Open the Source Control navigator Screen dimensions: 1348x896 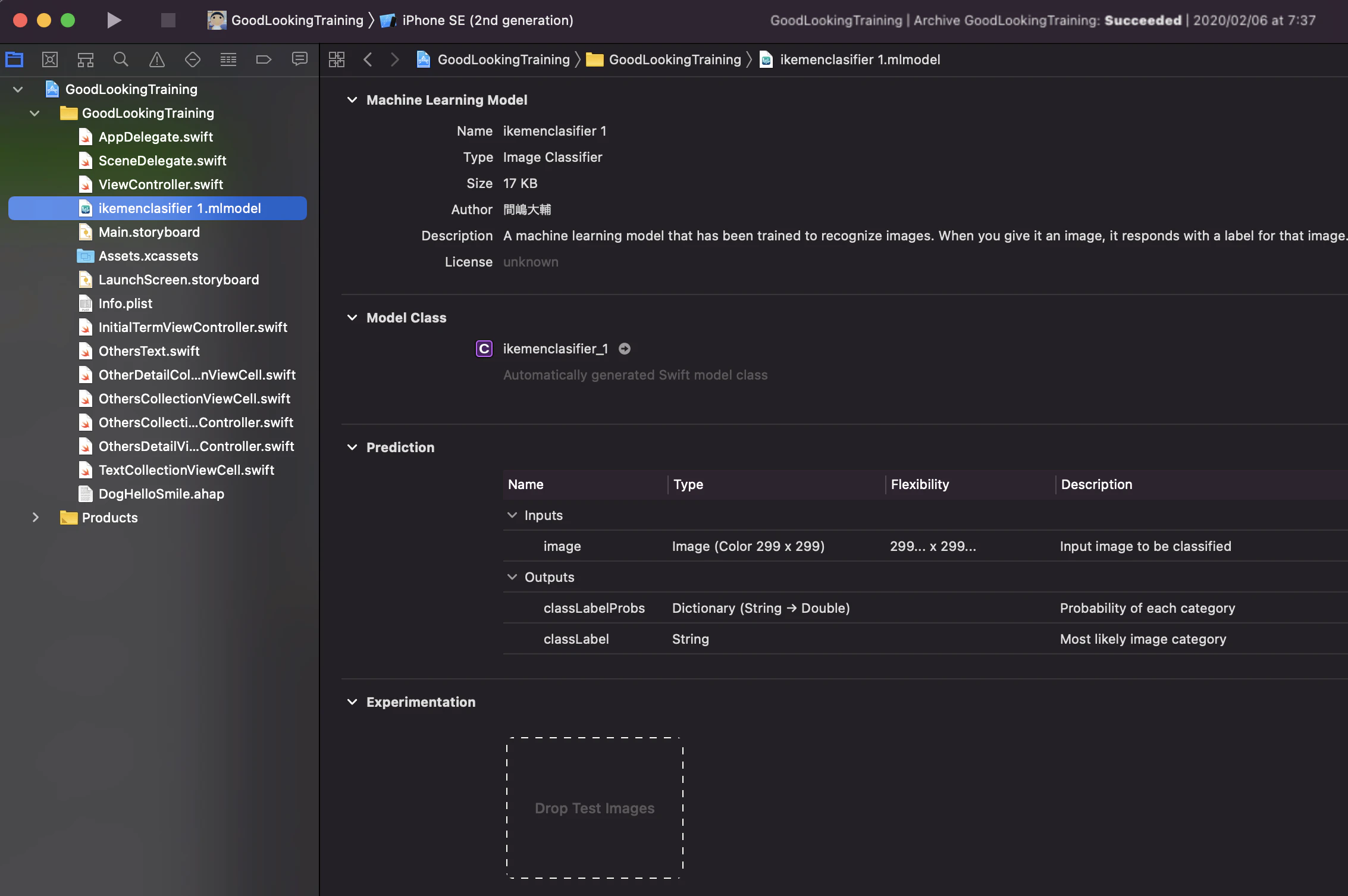(x=50, y=59)
